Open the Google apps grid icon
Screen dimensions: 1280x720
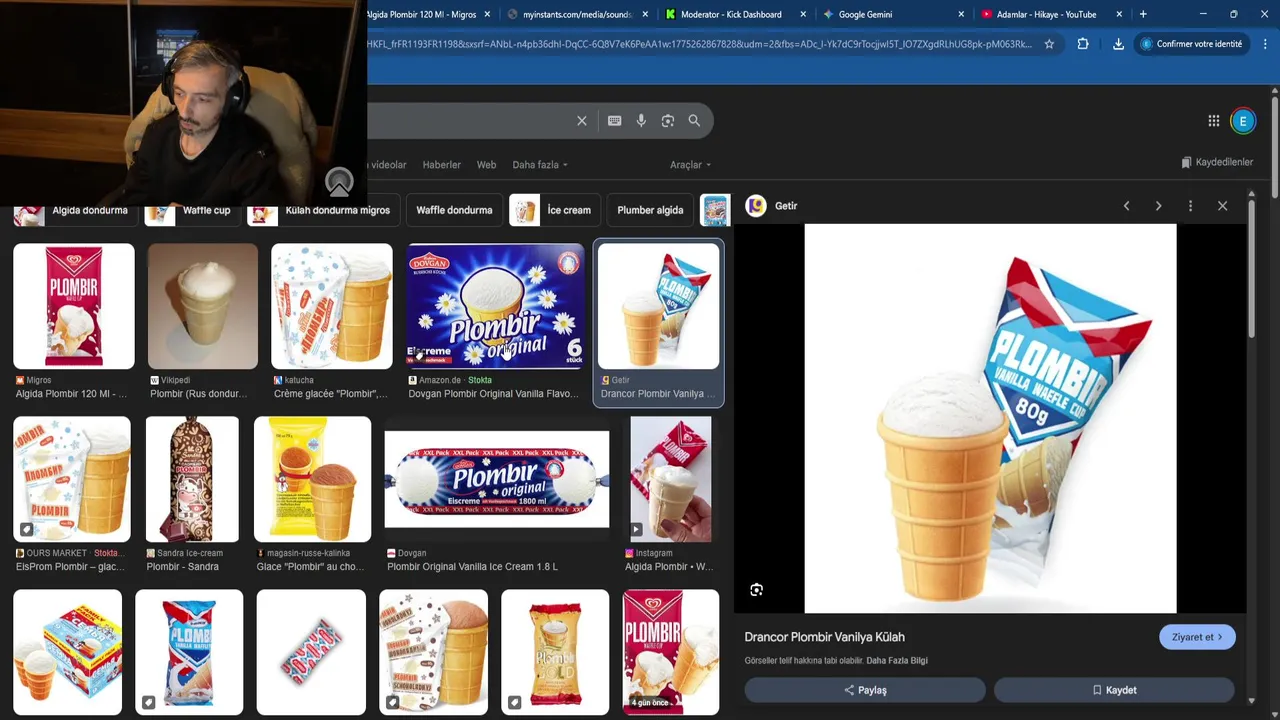click(1213, 121)
